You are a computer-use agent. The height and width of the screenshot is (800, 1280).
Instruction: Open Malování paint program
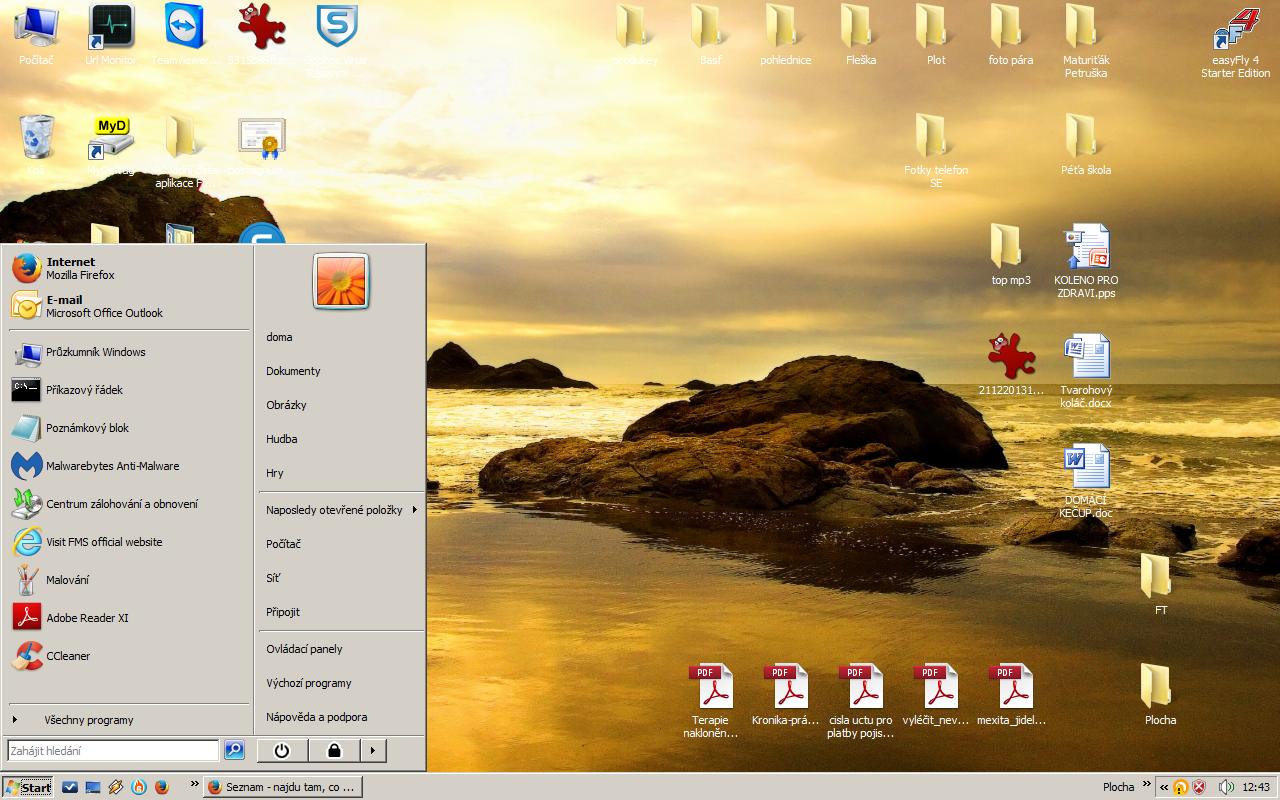pos(67,580)
